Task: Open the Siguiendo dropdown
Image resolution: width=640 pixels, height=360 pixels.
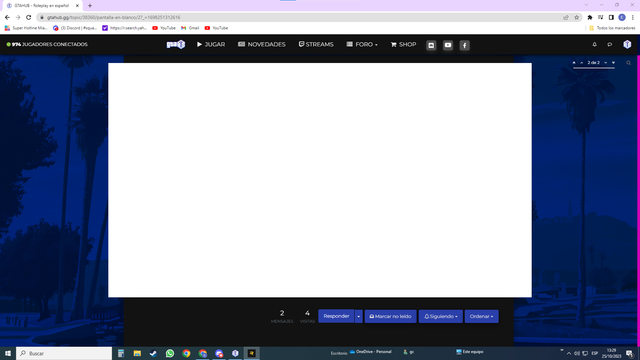Action: [441, 316]
